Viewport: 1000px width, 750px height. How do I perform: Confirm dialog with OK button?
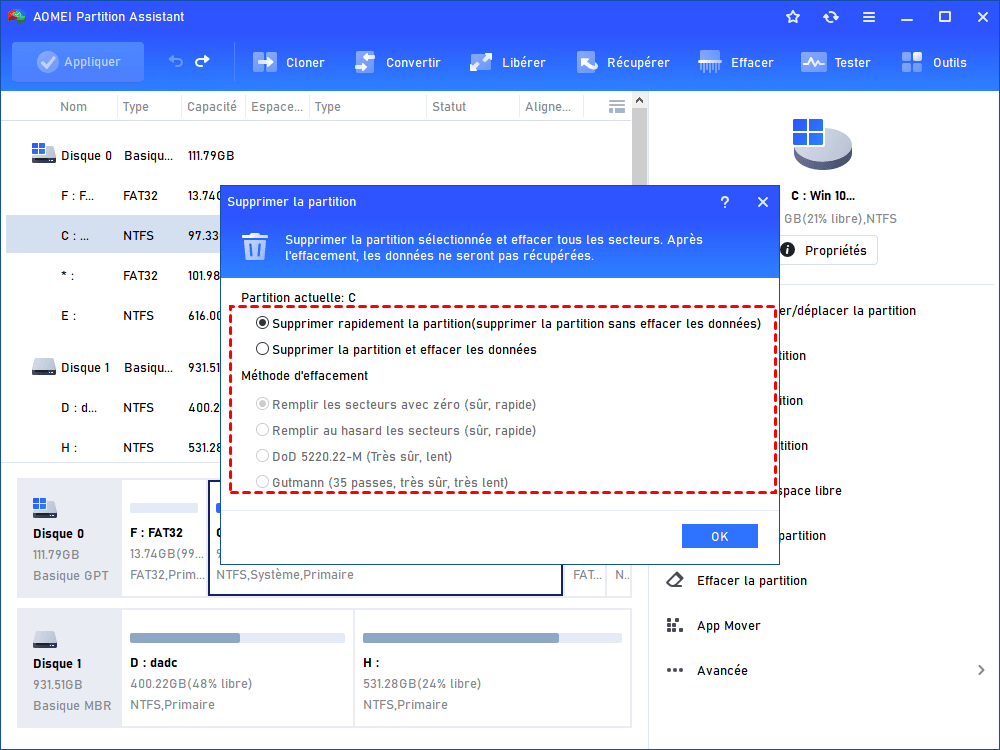click(719, 536)
